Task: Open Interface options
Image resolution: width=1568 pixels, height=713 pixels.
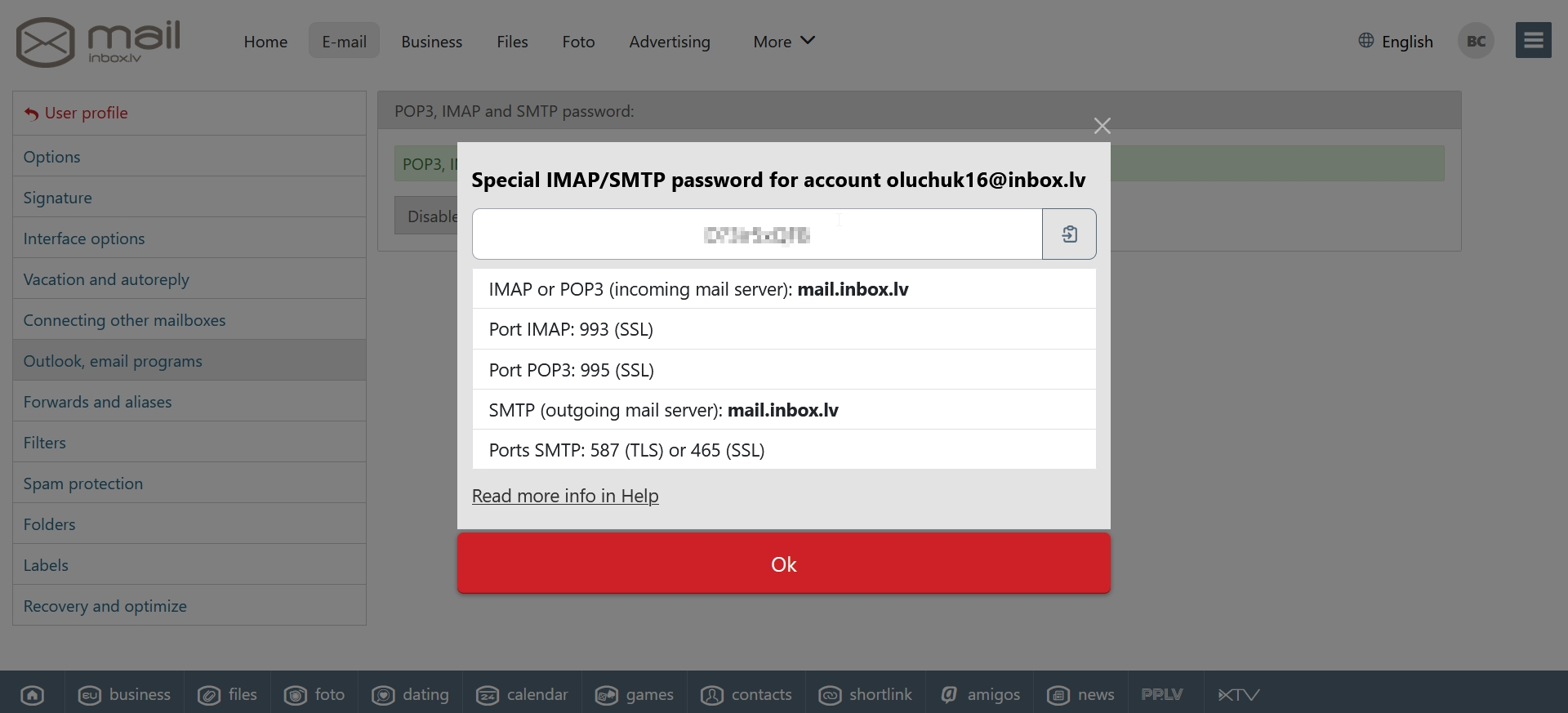Action: [189, 238]
